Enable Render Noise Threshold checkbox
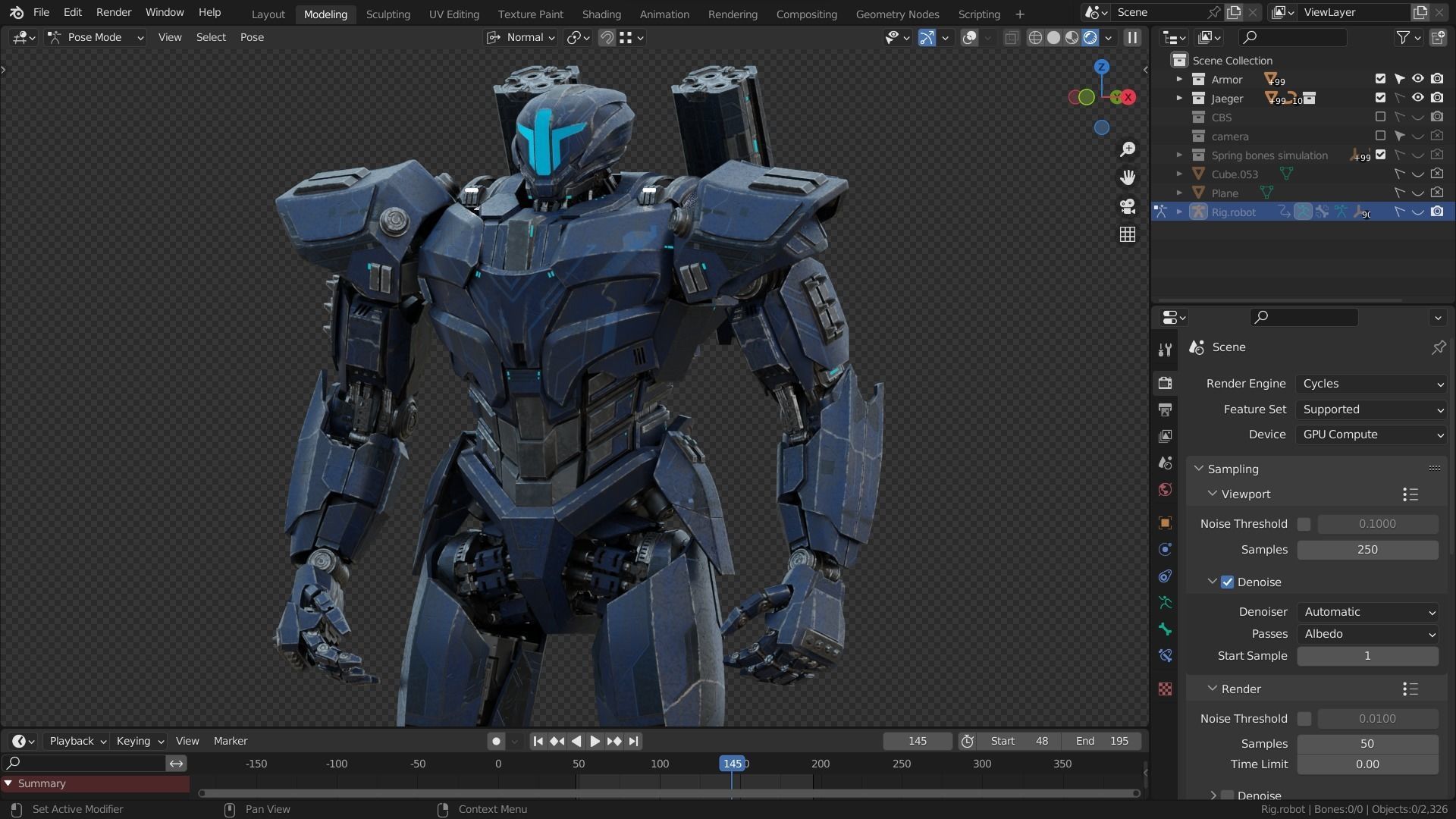This screenshot has width=1456, height=819. 1304,719
